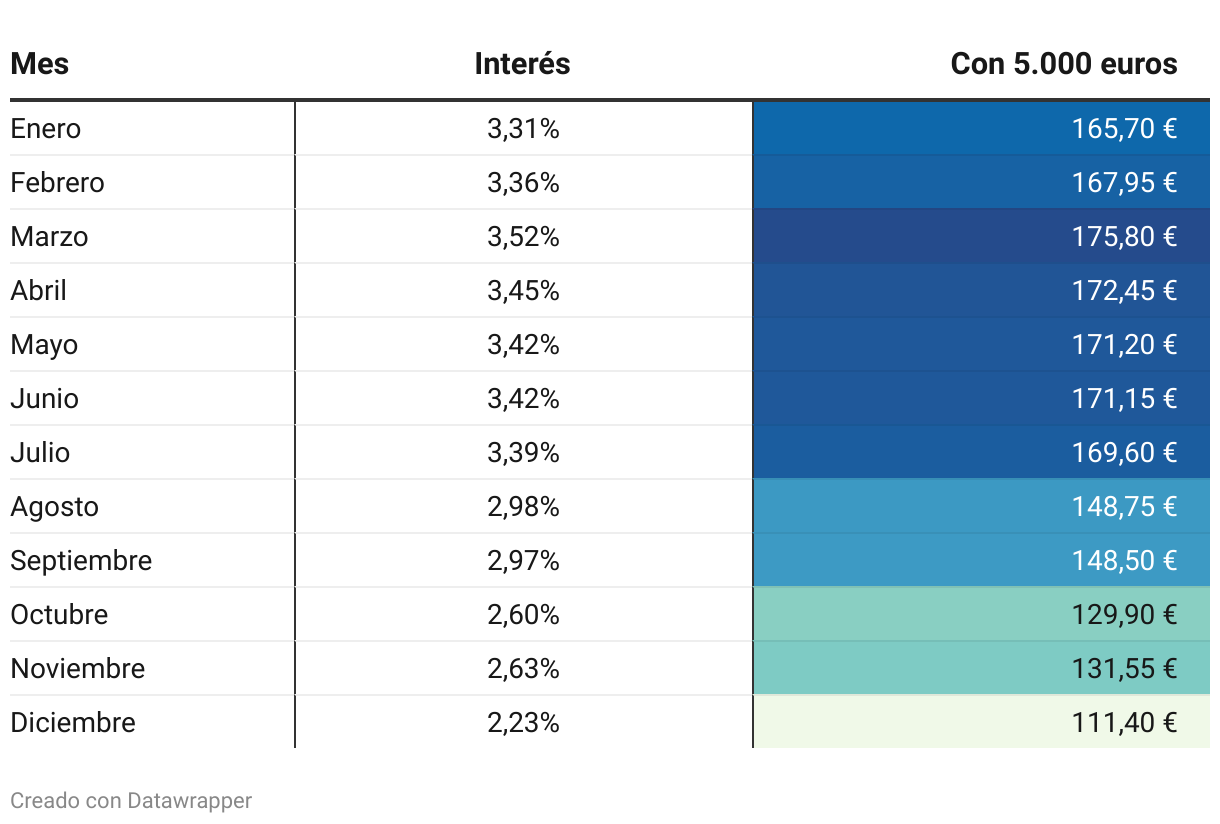Click the 2,23% interest value

[x=523, y=723]
